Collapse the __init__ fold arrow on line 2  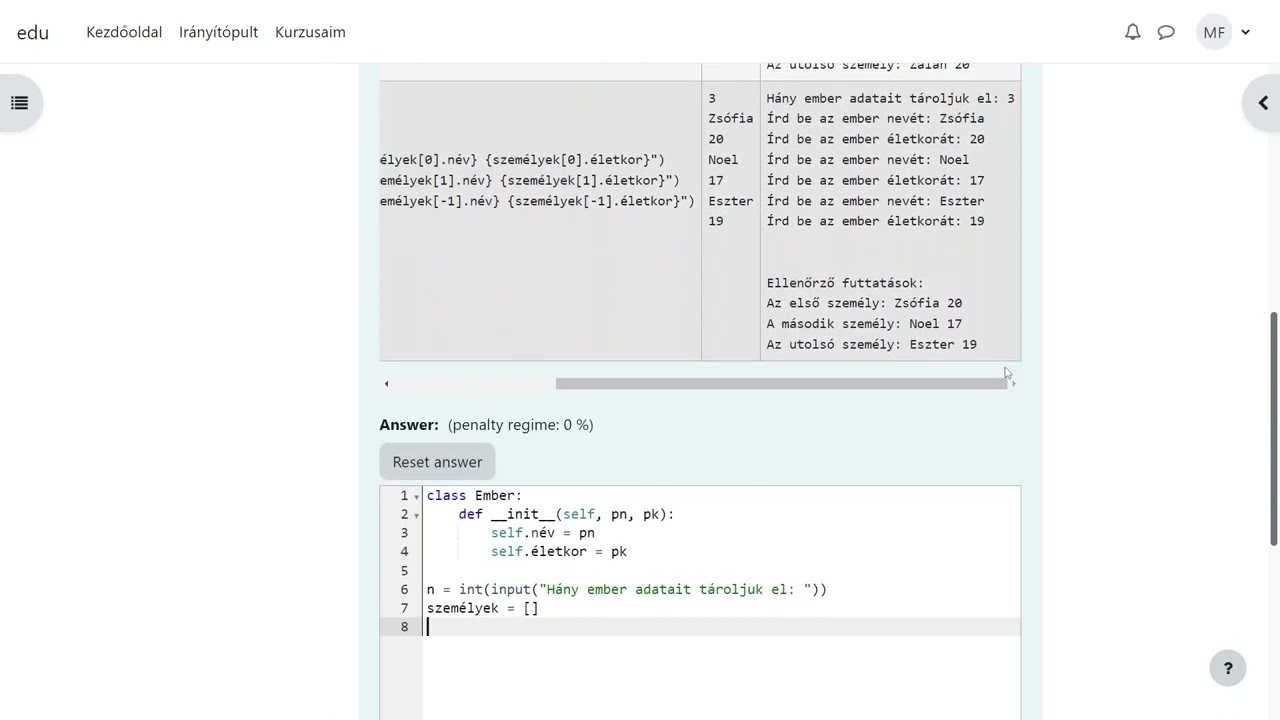point(417,515)
